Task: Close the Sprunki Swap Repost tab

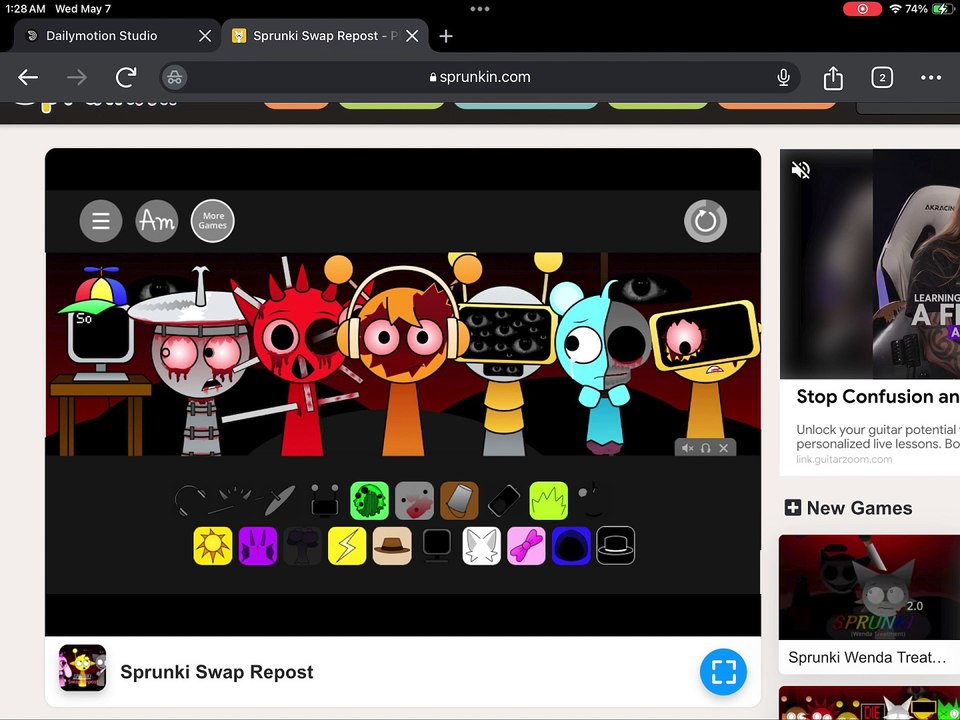Action: coord(413,36)
